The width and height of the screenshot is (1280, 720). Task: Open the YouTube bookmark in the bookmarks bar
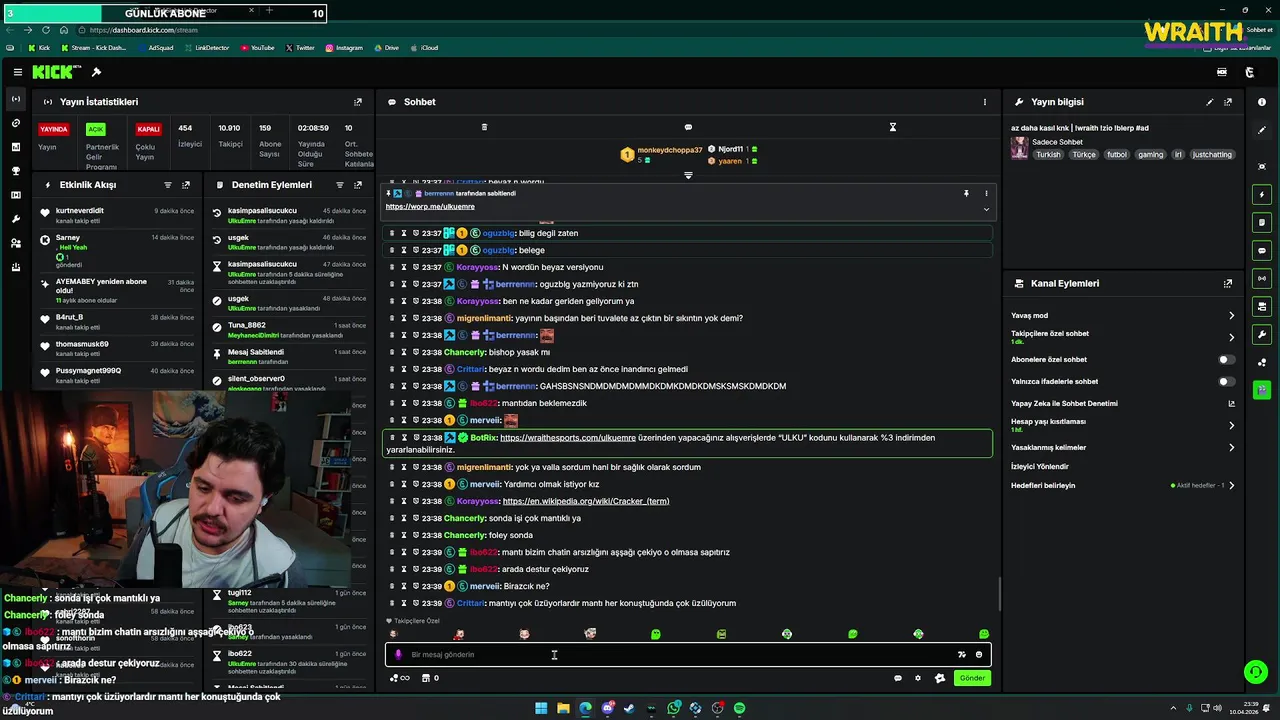pyautogui.click(x=257, y=48)
